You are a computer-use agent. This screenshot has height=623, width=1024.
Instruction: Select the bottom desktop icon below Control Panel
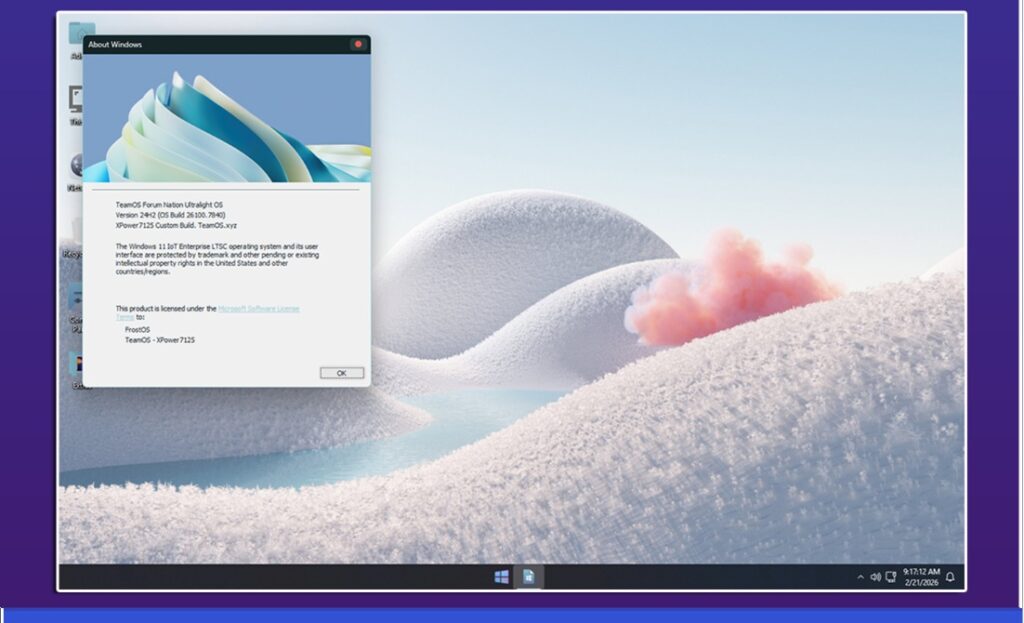click(x=76, y=362)
